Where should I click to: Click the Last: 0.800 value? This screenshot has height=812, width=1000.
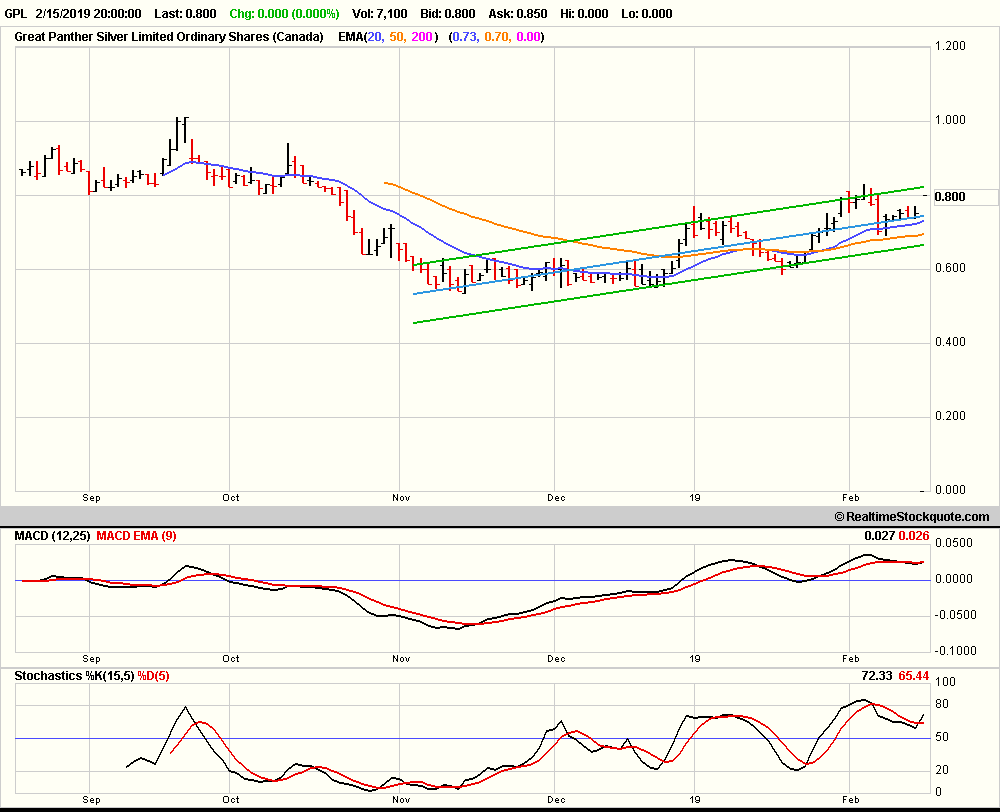(x=185, y=13)
